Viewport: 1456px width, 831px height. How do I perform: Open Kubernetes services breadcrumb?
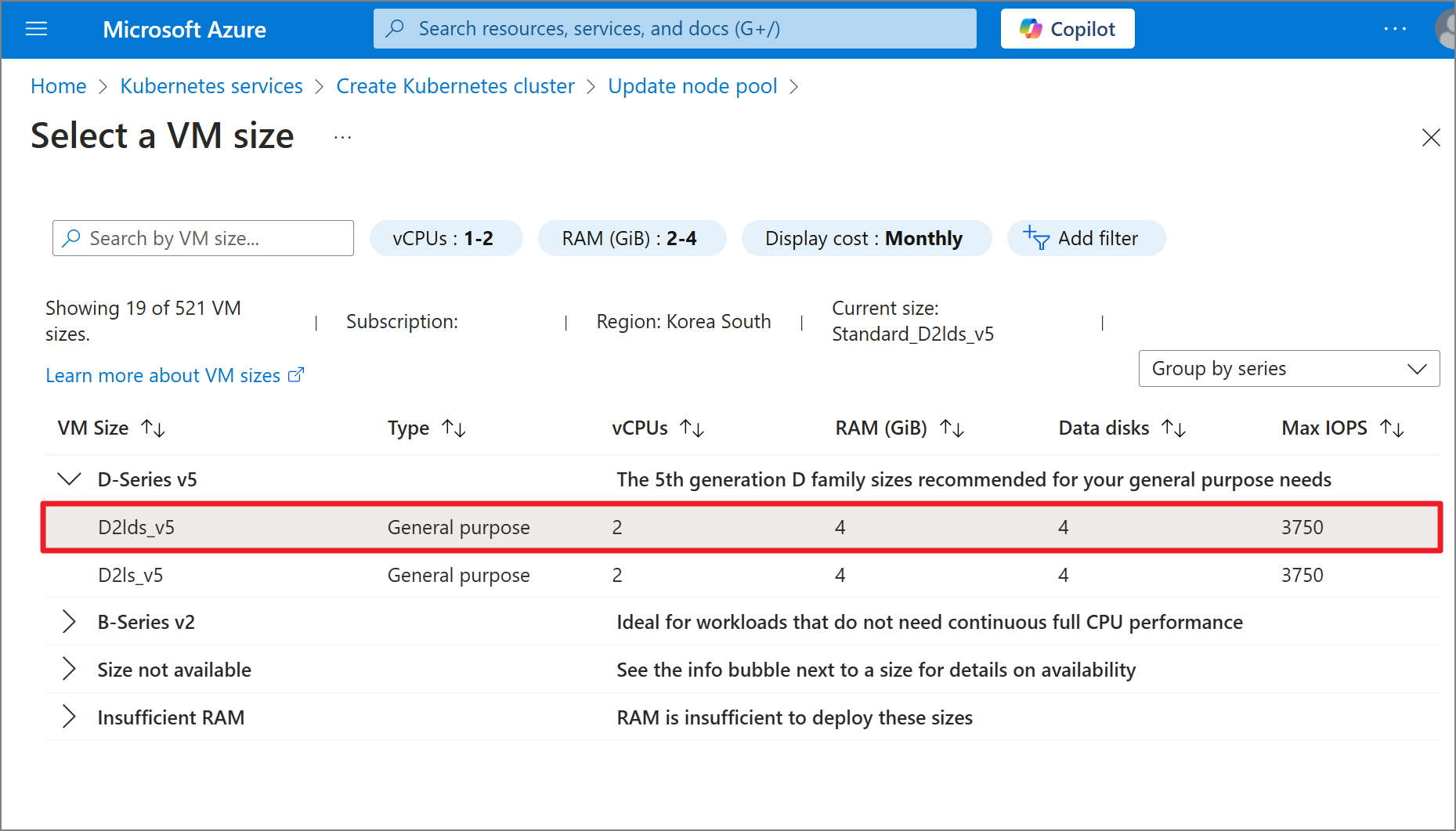pos(211,86)
